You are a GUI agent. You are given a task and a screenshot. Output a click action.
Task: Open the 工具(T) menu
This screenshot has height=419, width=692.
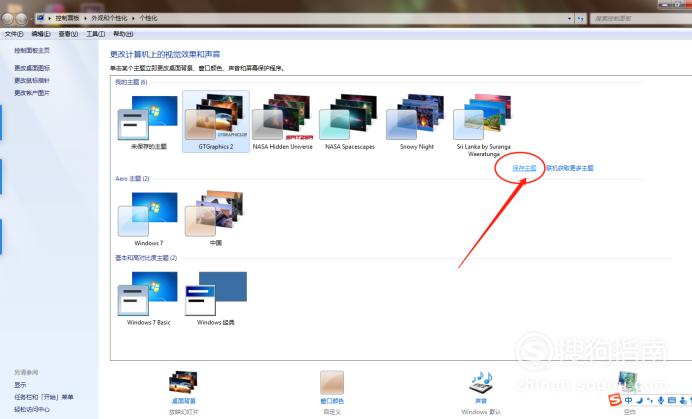tap(95, 34)
